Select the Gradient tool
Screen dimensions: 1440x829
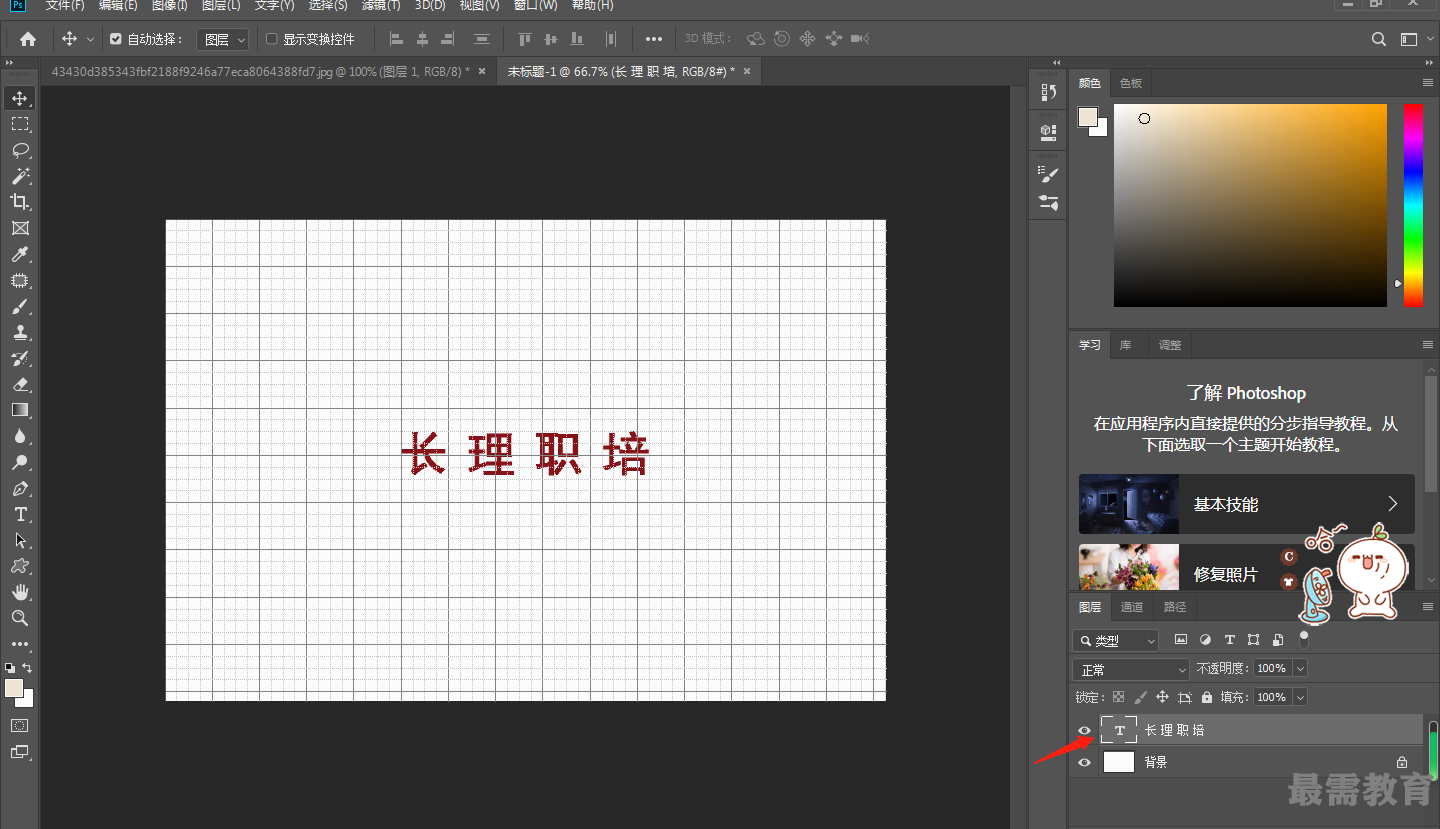[x=20, y=410]
